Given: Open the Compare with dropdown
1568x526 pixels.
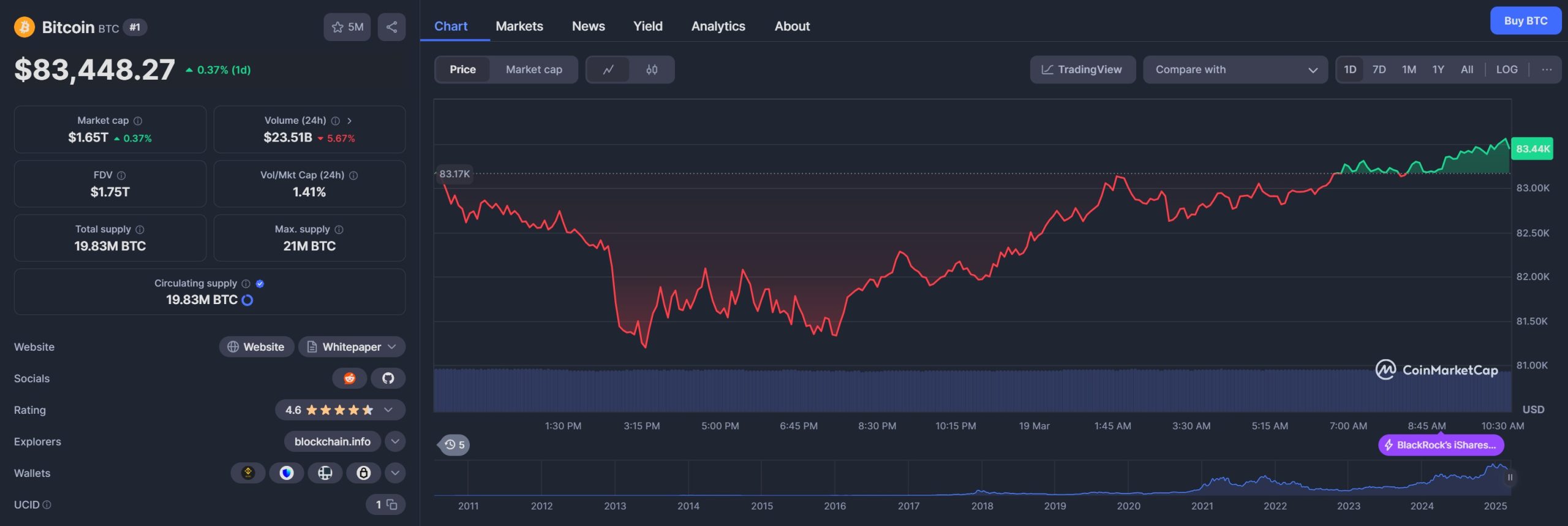Looking at the screenshot, I should (x=1235, y=69).
